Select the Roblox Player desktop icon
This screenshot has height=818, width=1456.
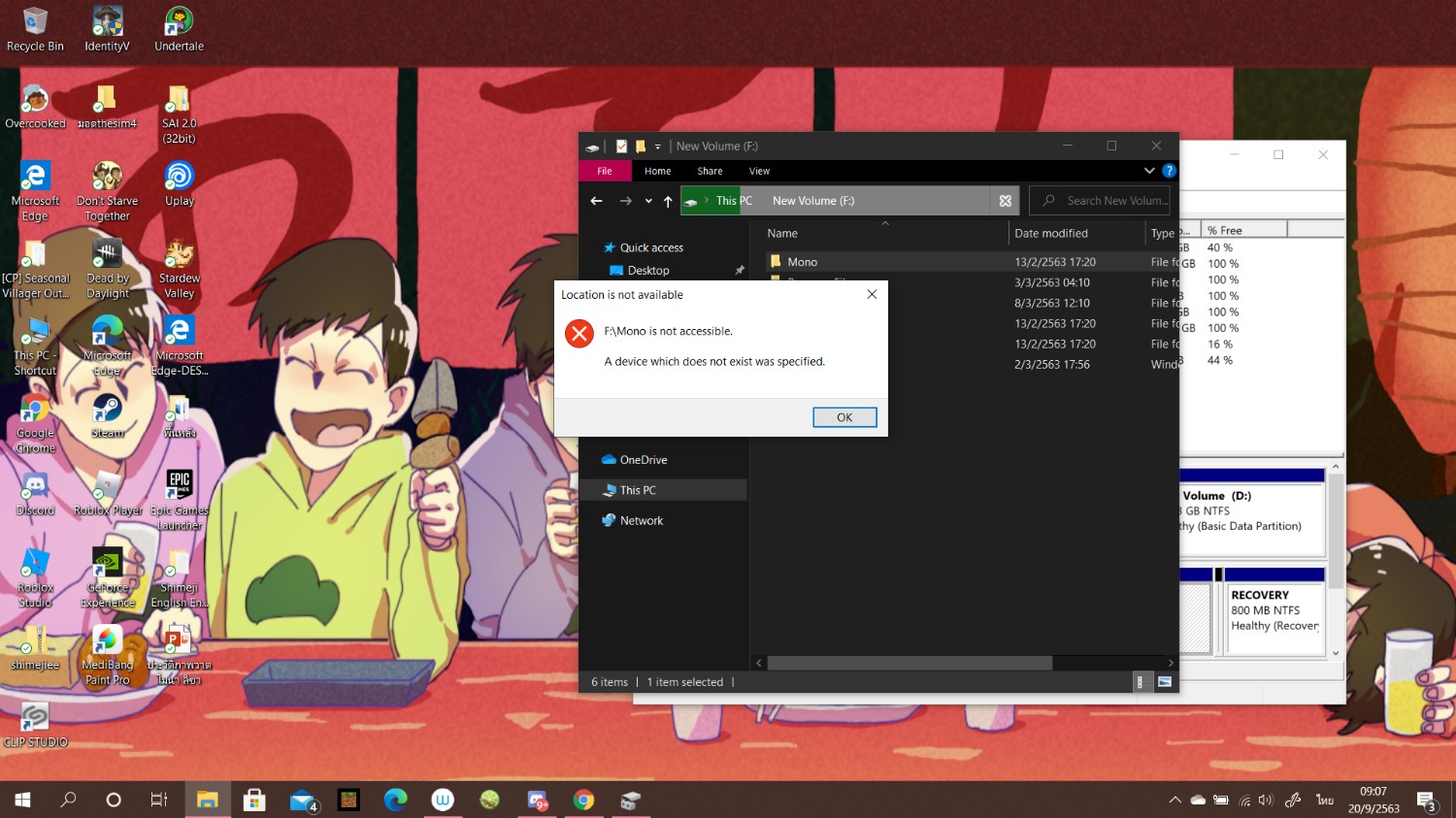(107, 494)
